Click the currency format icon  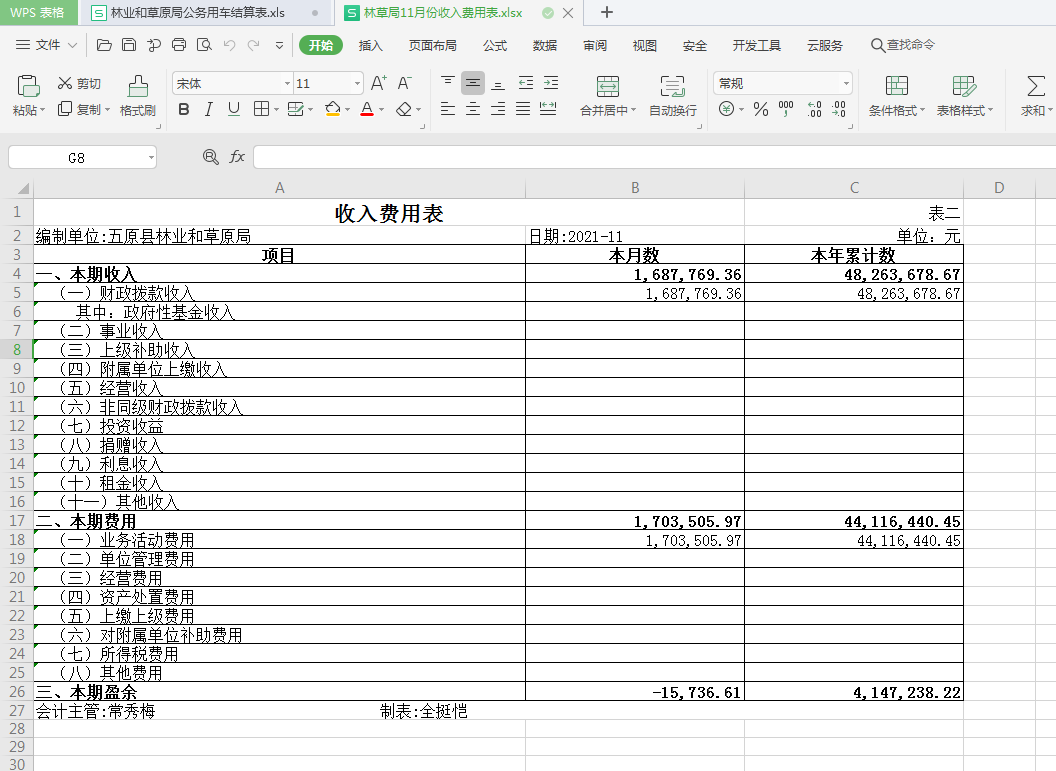[727, 109]
